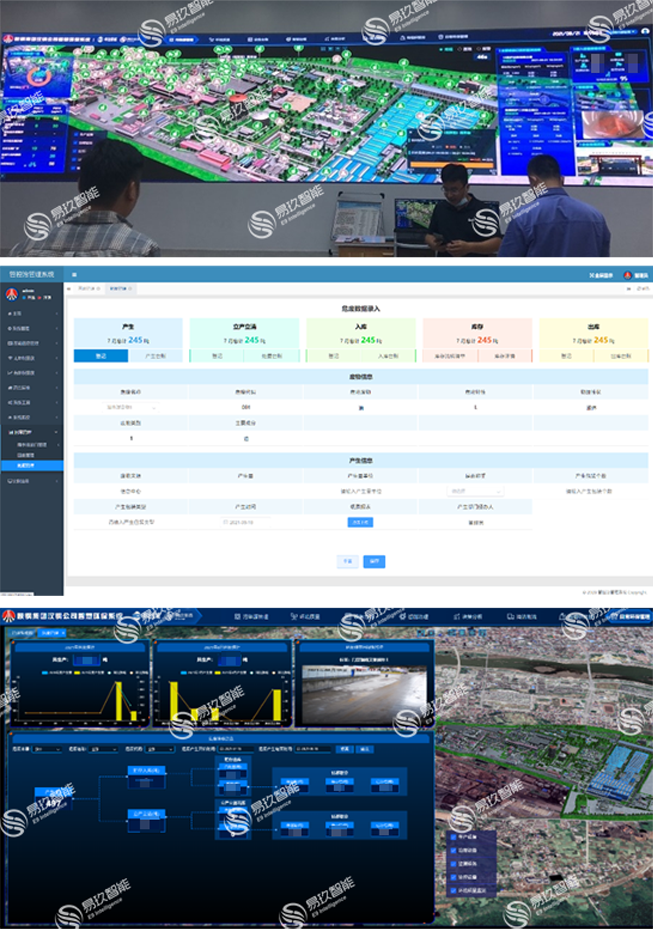The width and height of the screenshot is (653, 929).
Task: Switch to the second tab in the 产生 card
Action: pyautogui.click(x=155, y=356)
